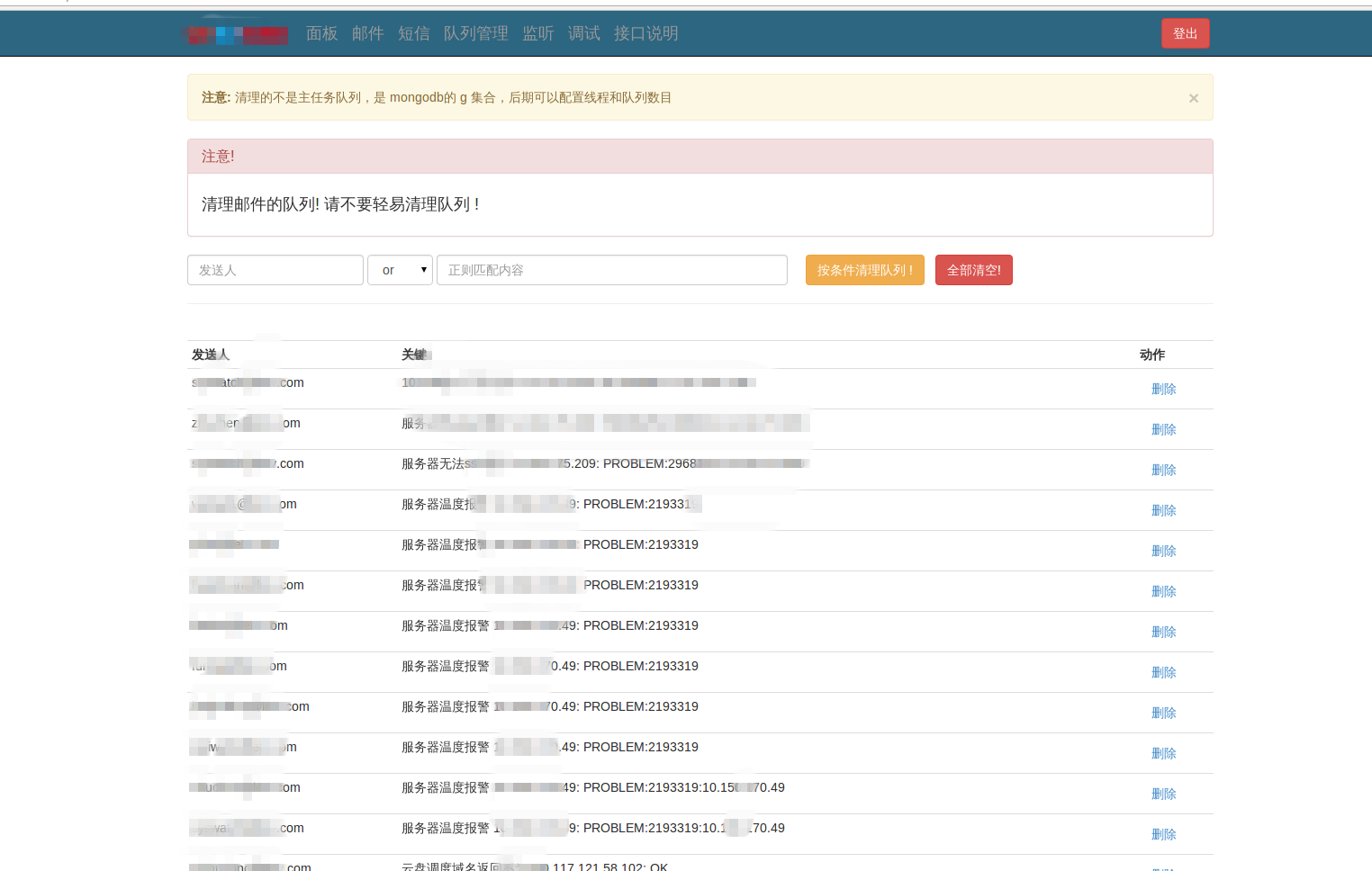Screen dimensions: 1372x871
Task: Open the 面板 dashboard menu item
Action: point(321,33)
